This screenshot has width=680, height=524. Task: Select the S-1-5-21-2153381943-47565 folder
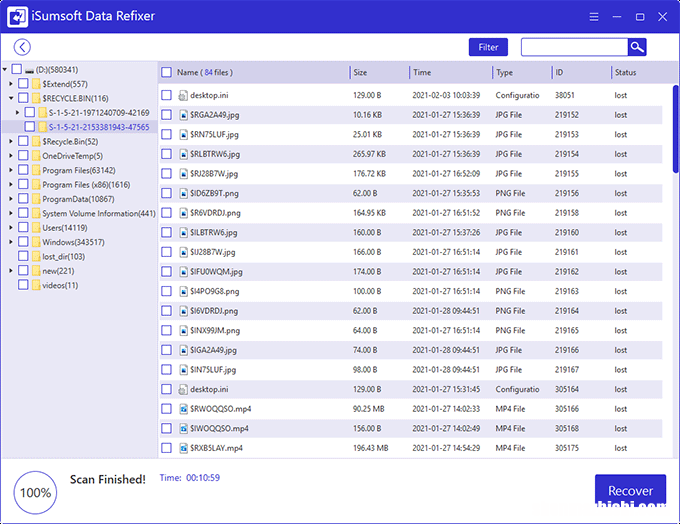pos(99,127)
